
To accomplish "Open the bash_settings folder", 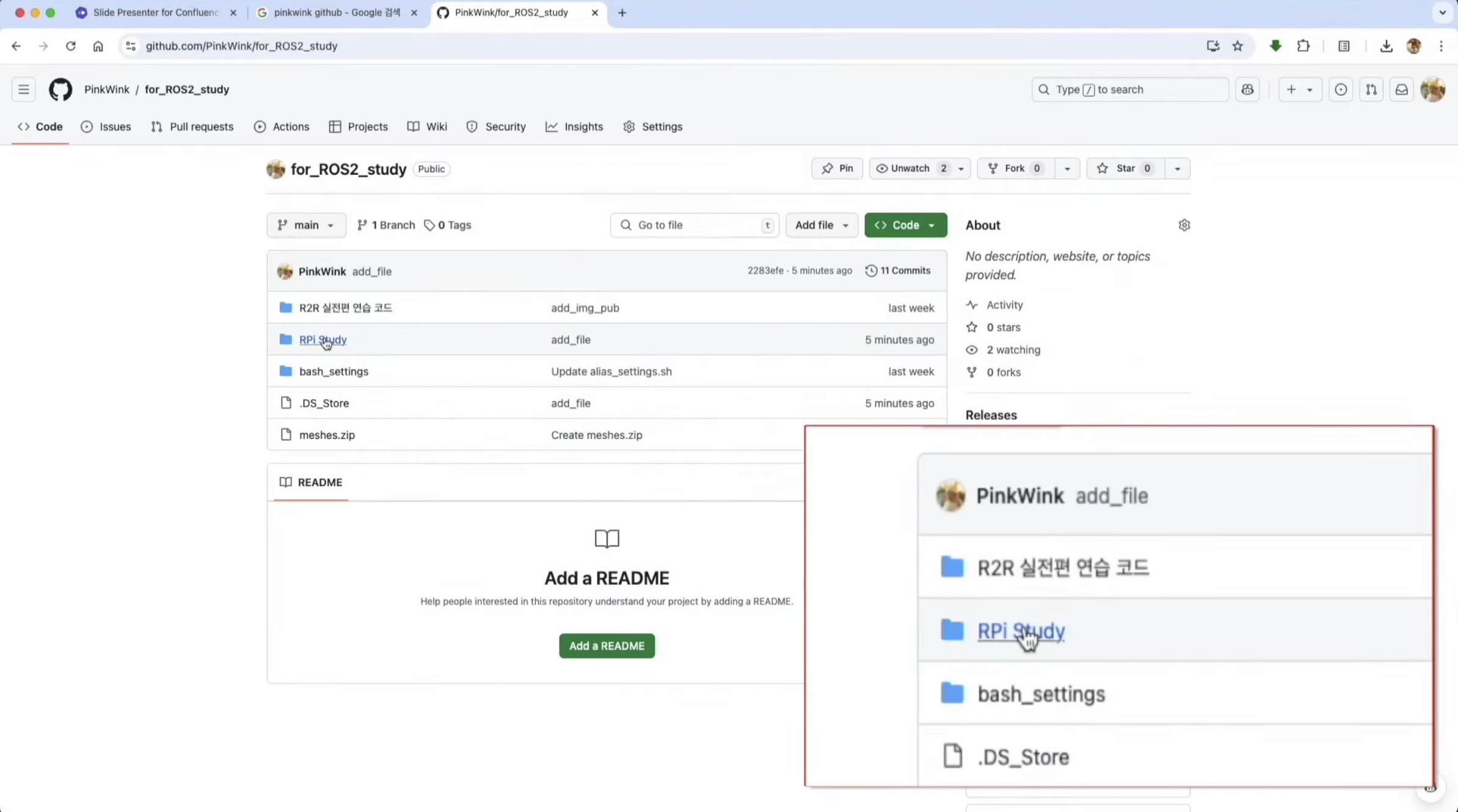I will (x=334, y=372).
